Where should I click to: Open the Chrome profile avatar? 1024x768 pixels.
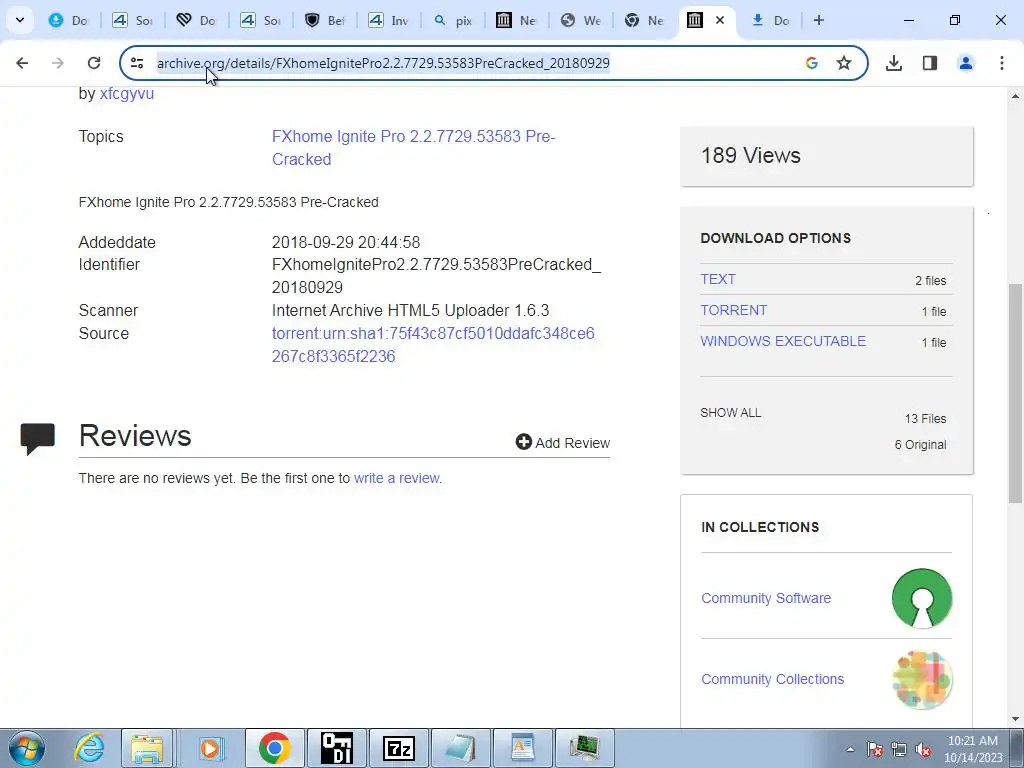click(x=966, y=63)
